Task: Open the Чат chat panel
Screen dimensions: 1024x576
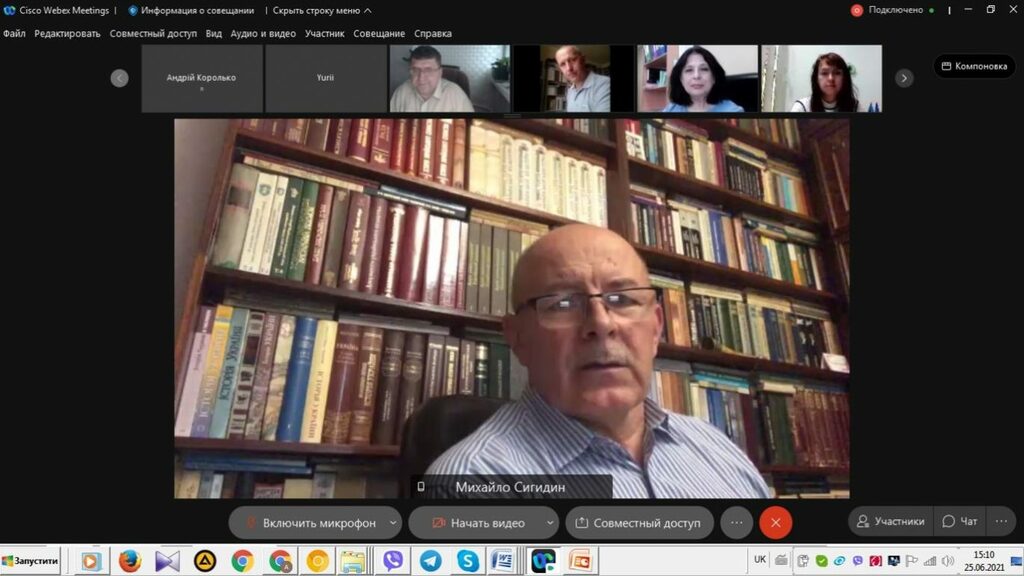Action: (960, 521)
